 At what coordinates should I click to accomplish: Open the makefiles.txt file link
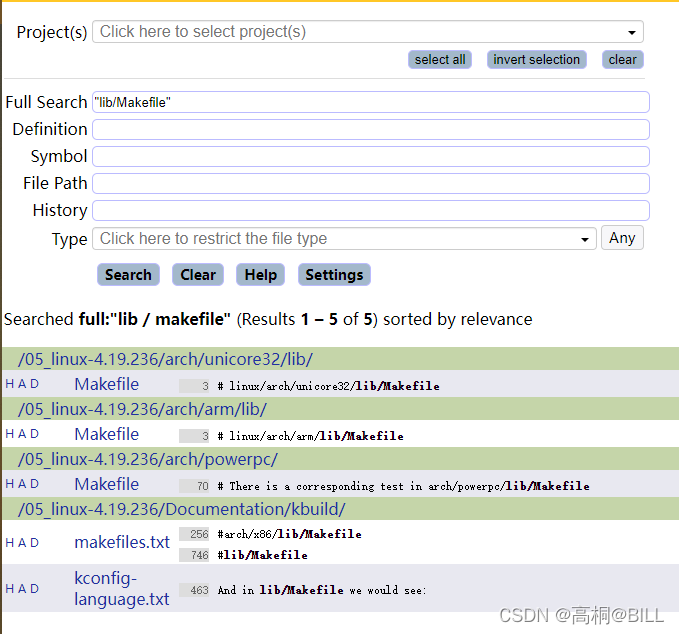coord(122,542)
